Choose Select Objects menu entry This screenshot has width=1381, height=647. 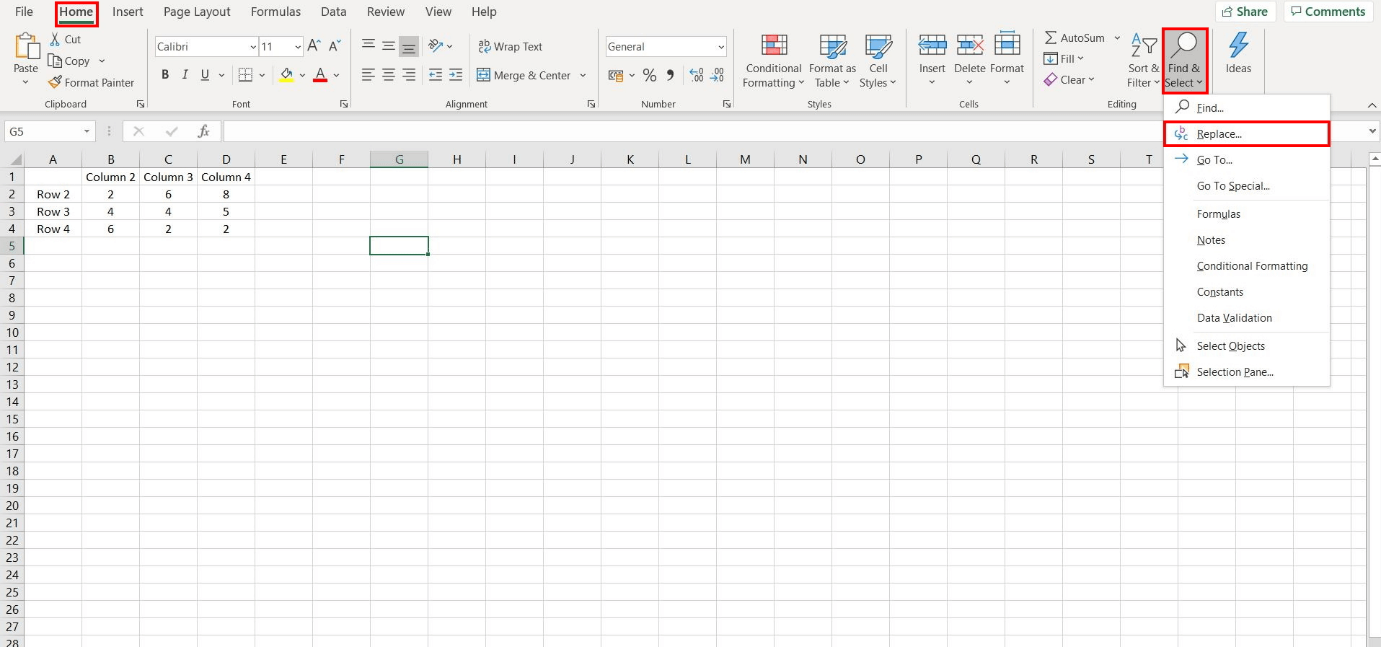pyautogui.click(x=1247, y=346)
